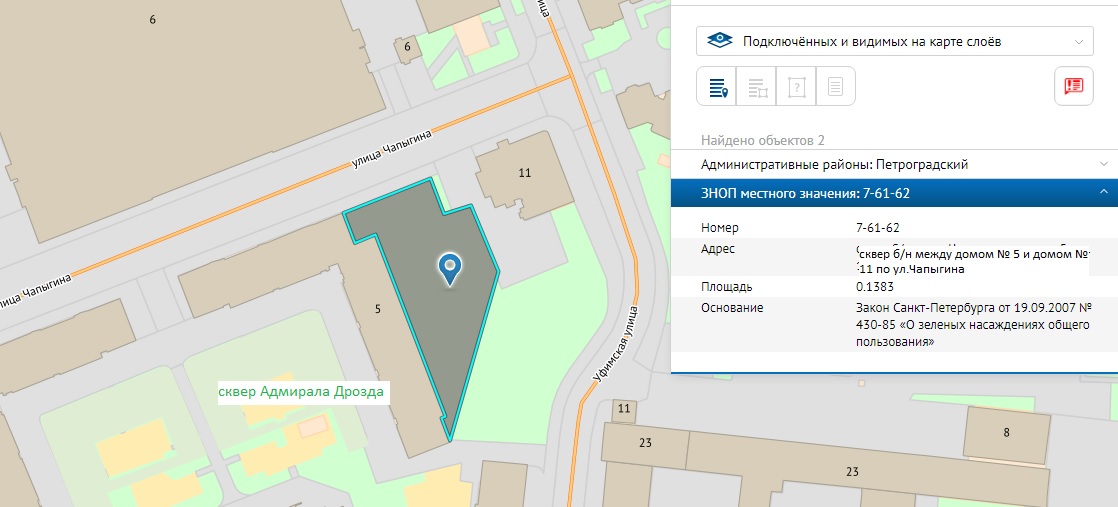
Task: Click building number 8 on the map
Action: 1006,432
